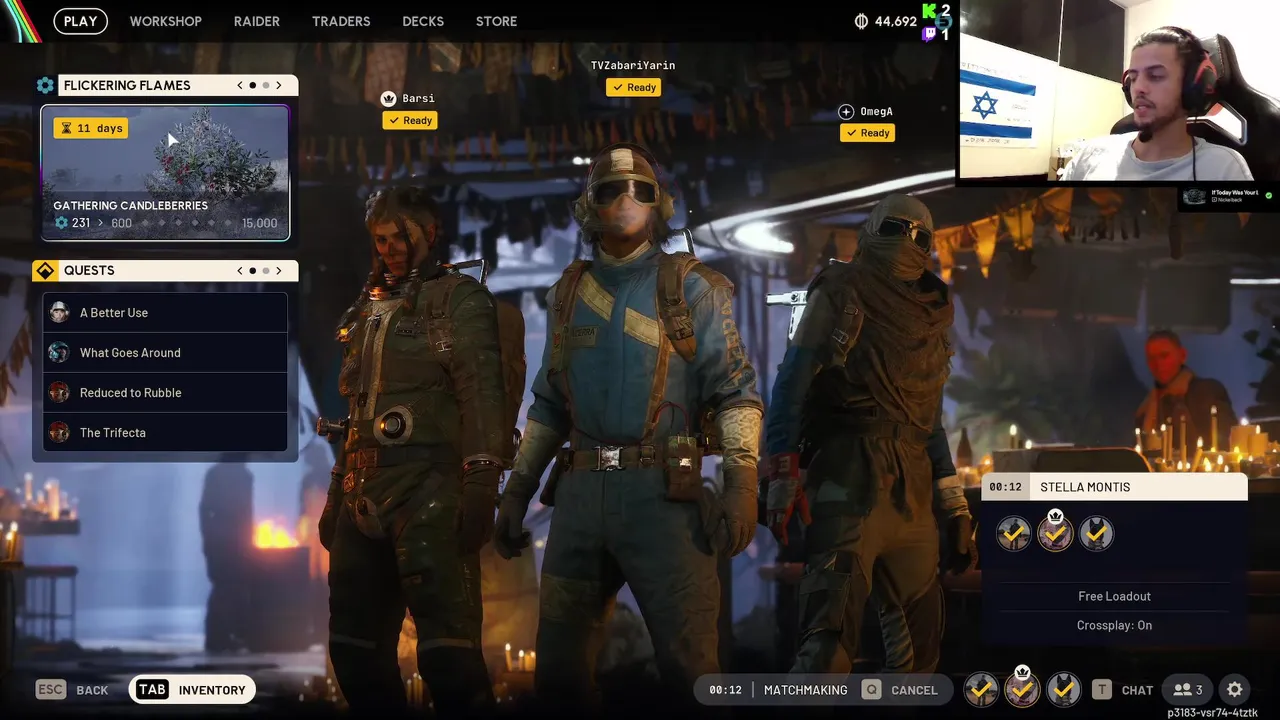Viewport: 1280px width, 720px height.
Task: Select the A Better Use quest giver avatar
Action: click(59, 312)
